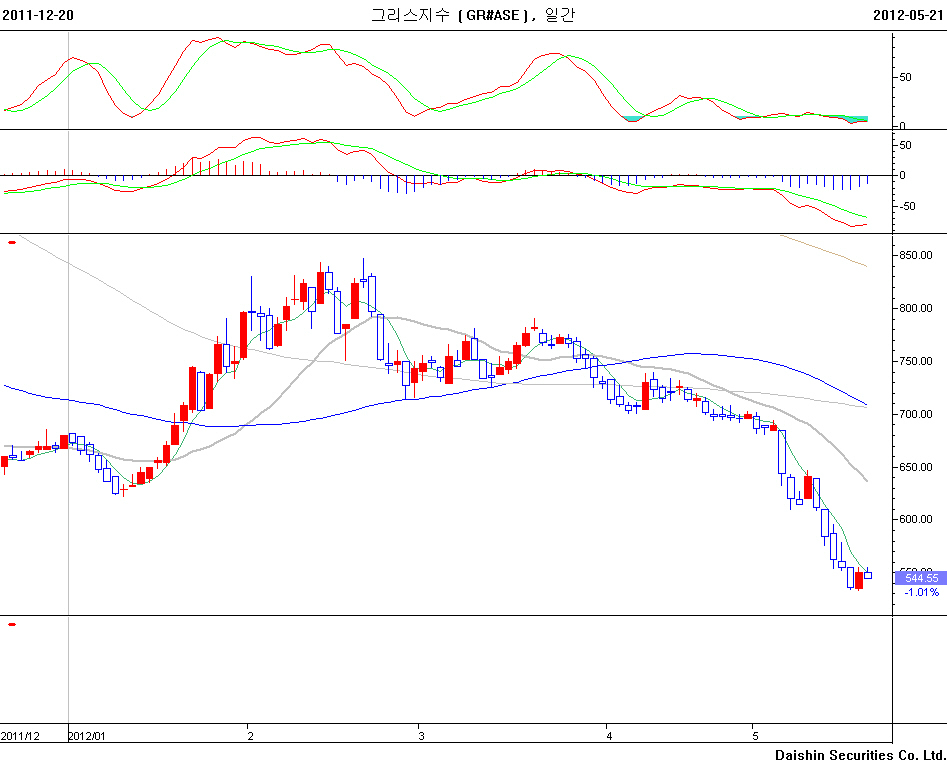The width and height of the screenshot is (947, 767).
Task: Click the cyan oversold shading in the stochastic panel
Action: [631, 119]
